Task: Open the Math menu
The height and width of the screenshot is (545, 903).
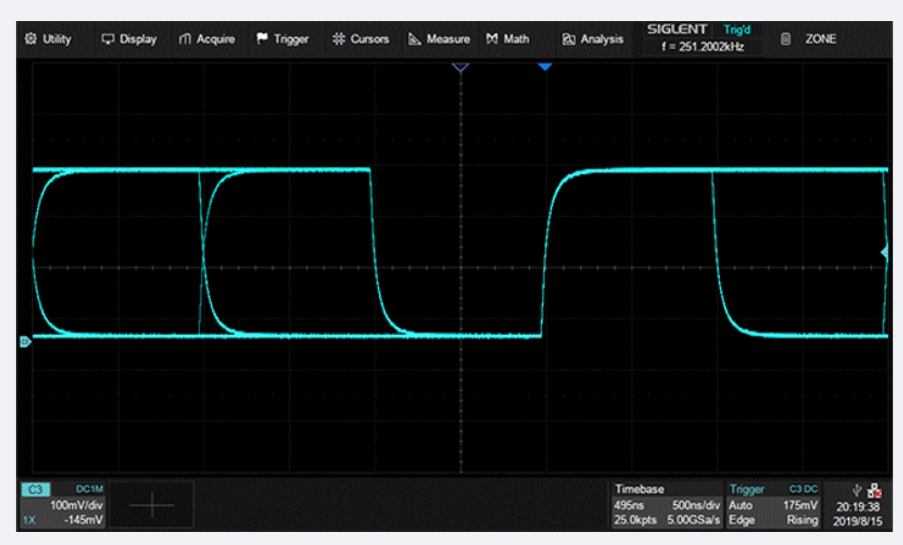Action: coord(507,39)
